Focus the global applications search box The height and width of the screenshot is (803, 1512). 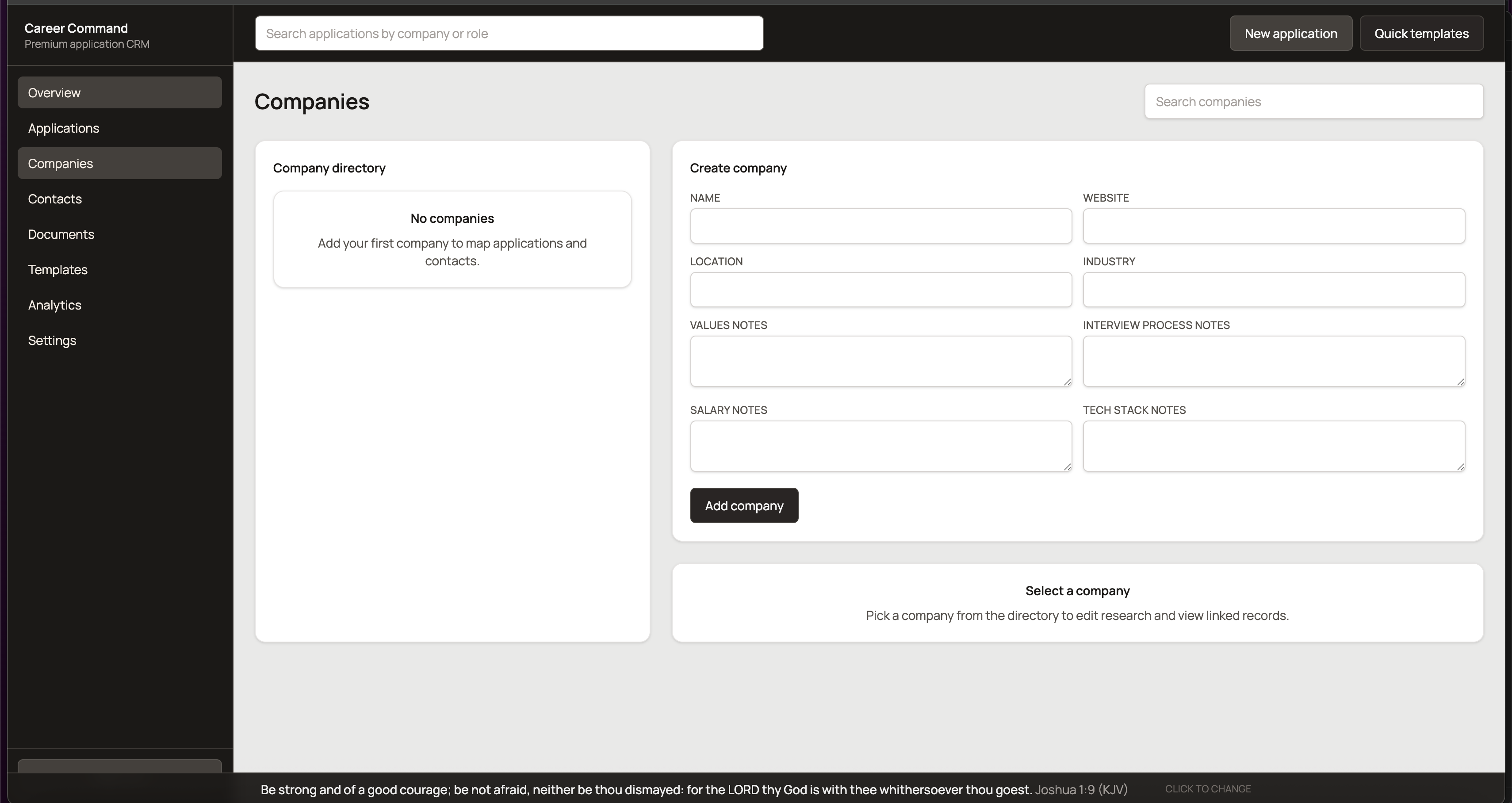pos(509,34)
